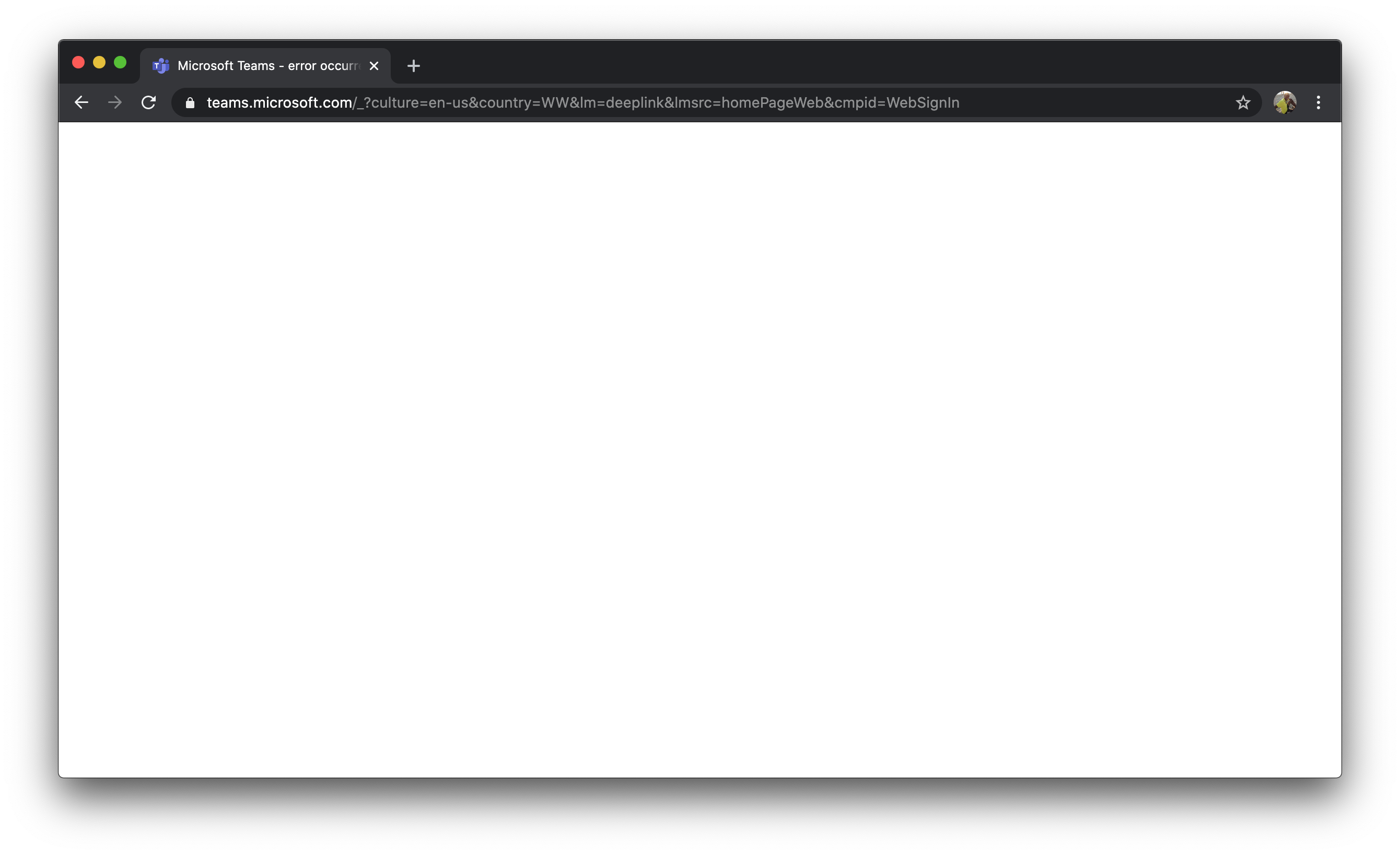Bookmark this page with the star
The height and width of the screenshot is (855, 1400).
point(1243,103)
